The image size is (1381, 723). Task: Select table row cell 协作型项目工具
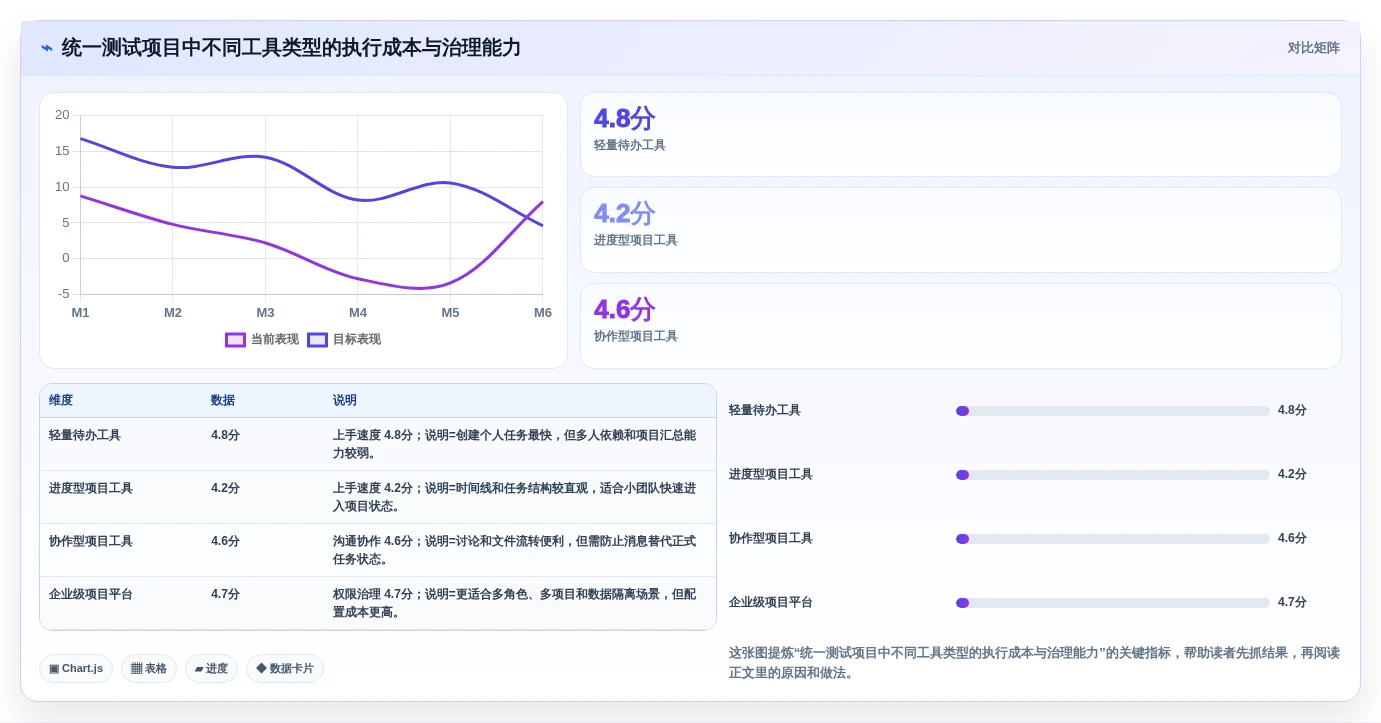click(91, 541)
